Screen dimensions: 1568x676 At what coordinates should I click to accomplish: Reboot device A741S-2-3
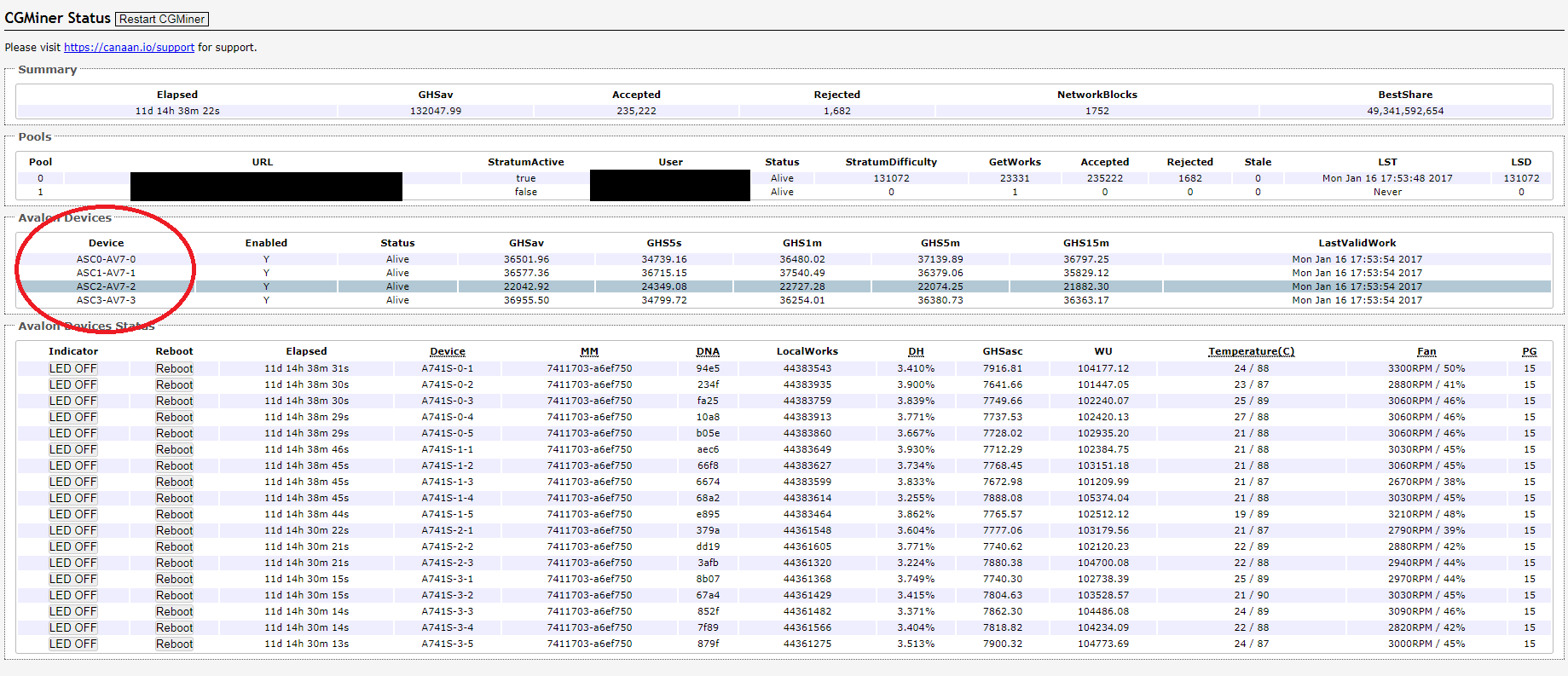(x=174, y=563)
